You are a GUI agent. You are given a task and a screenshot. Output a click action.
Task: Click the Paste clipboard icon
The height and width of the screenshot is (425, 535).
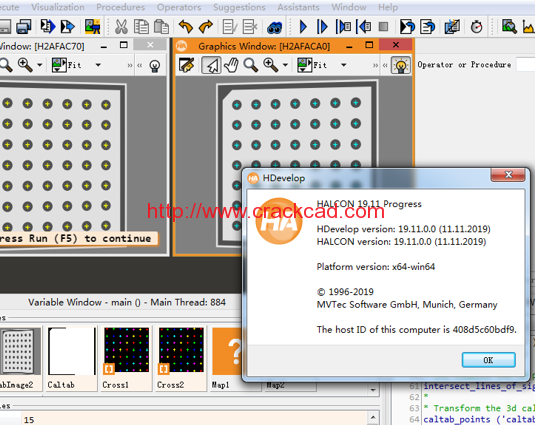point(161,27)
